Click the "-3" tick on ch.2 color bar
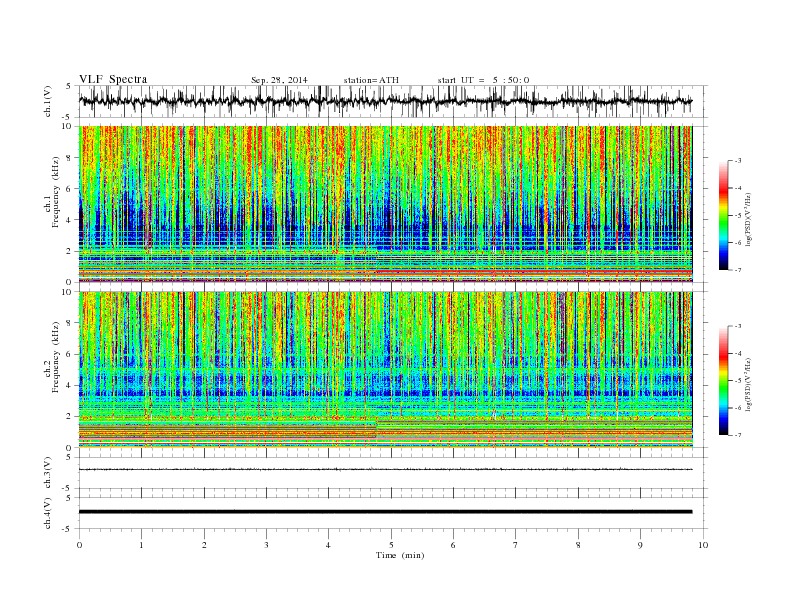The image size is (792, 612). [738, 326]
